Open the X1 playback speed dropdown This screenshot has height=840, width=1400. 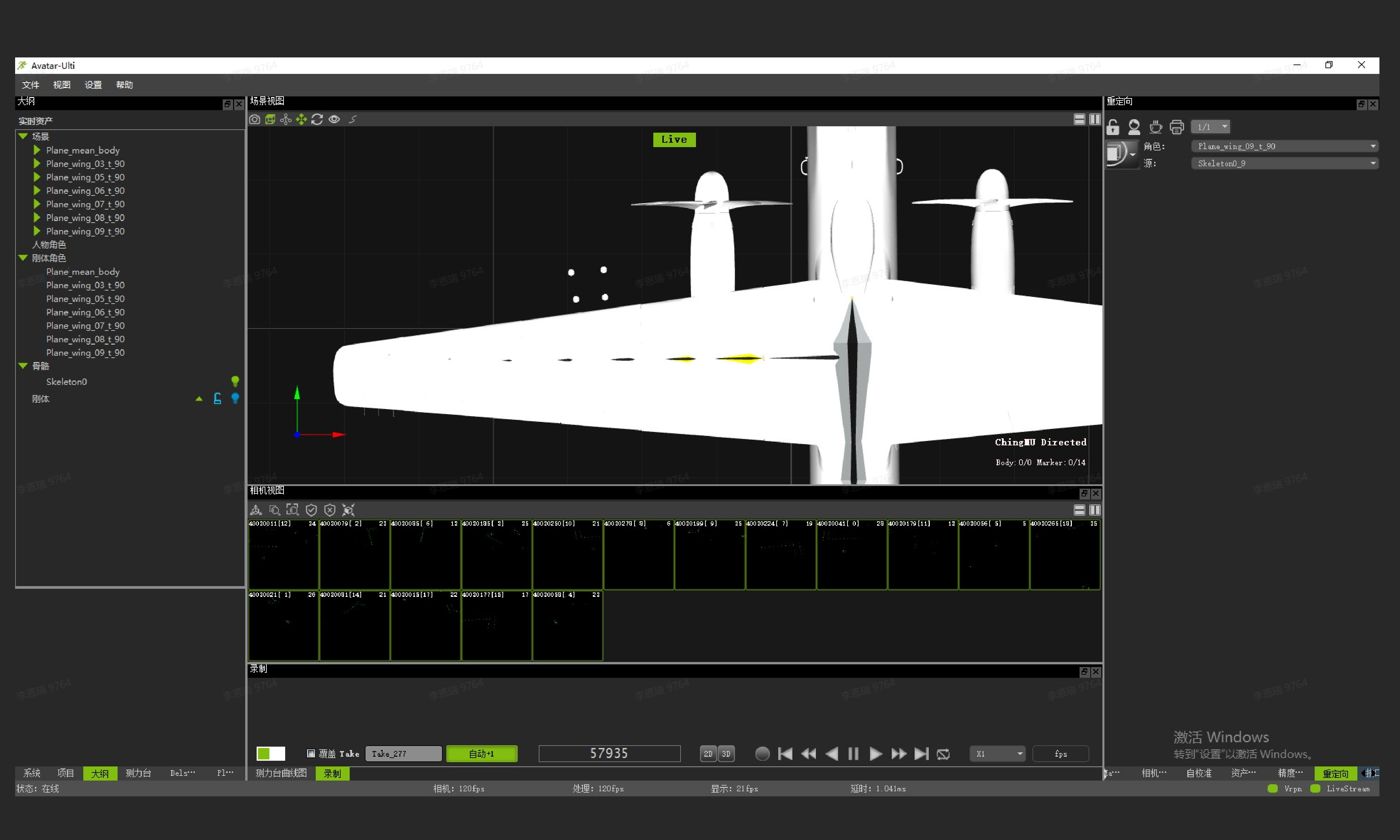(x=998, y=753)
